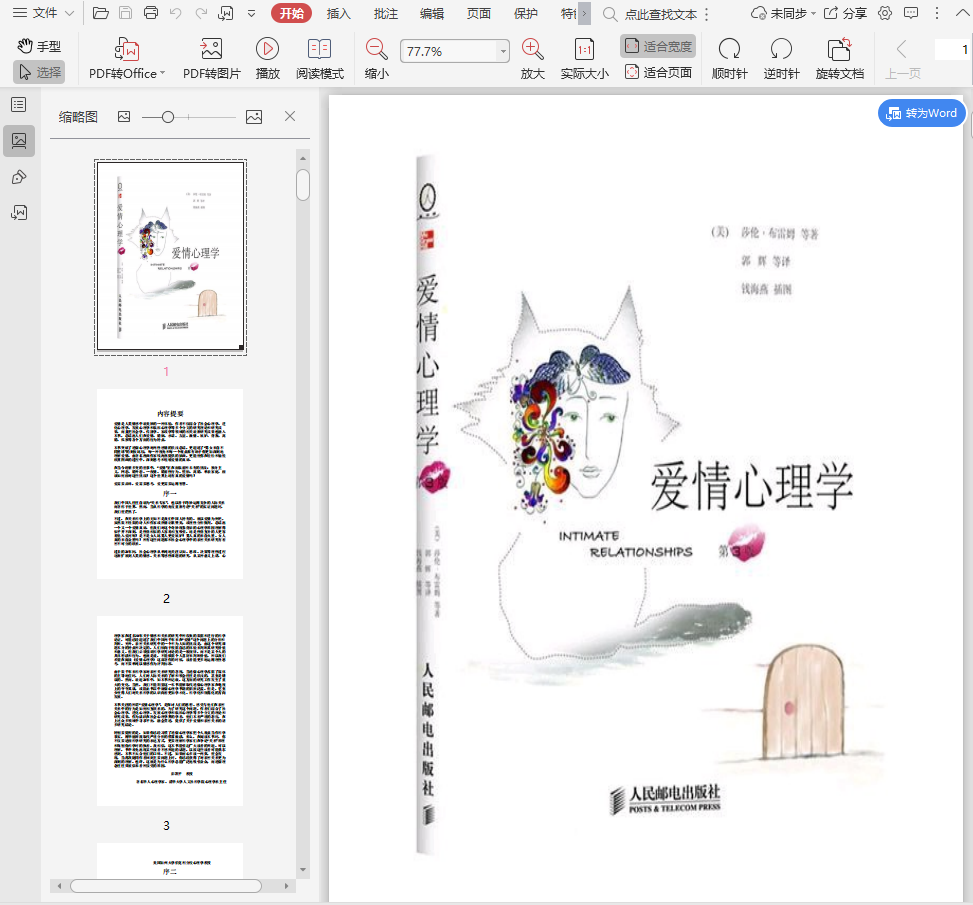This screenshot has width=973, height=905.
Task: Open the feedback comment icon
Action: pos(911,13)
